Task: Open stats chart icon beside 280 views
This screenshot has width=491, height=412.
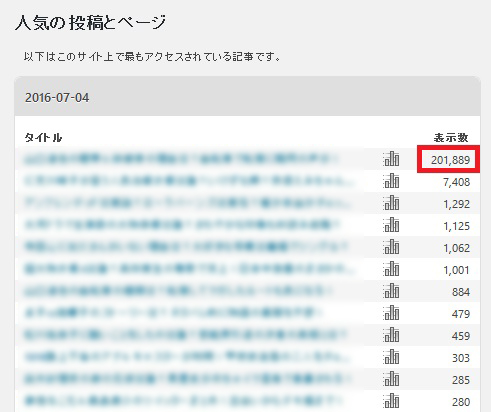Action: 391,401
